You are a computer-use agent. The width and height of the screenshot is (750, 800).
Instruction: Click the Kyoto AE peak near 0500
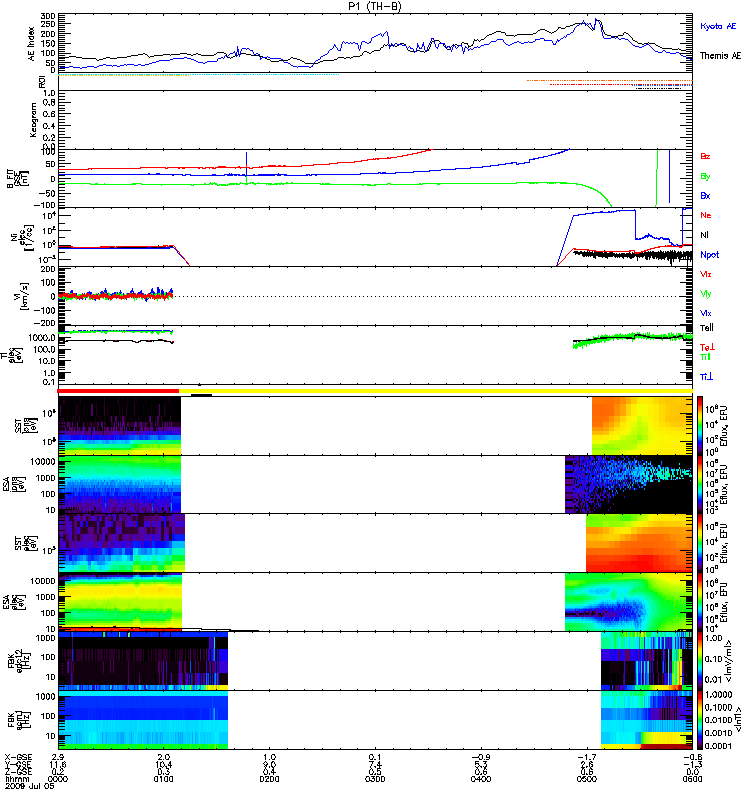pos(595,20)
